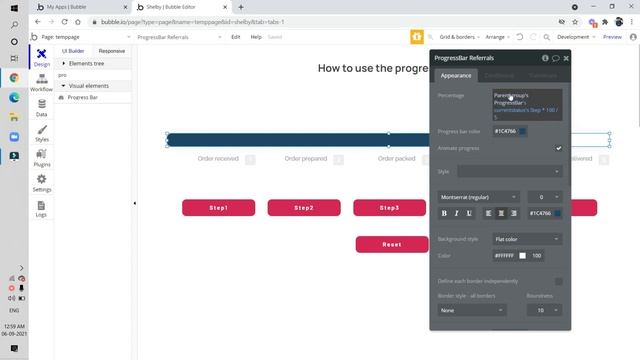This screenshot has width=640, height=360.
Task: Click the Percentage expression field
Action: point(527,106)
